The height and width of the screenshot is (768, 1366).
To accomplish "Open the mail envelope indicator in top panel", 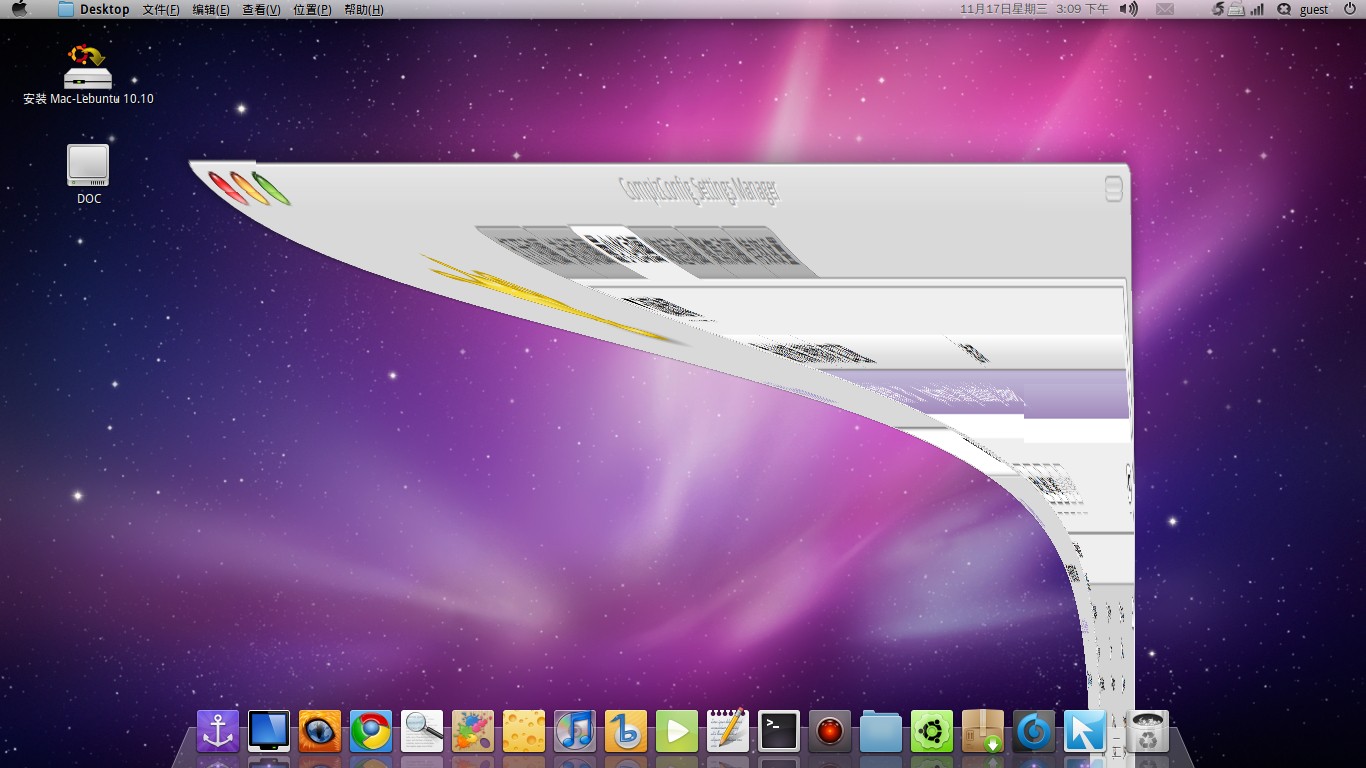I will tap(1165, 9).
